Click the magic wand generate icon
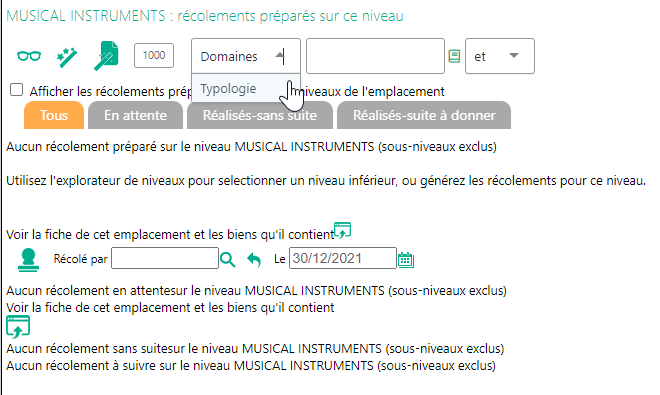Viewport: 660px width, 395px height. [67, 58]
